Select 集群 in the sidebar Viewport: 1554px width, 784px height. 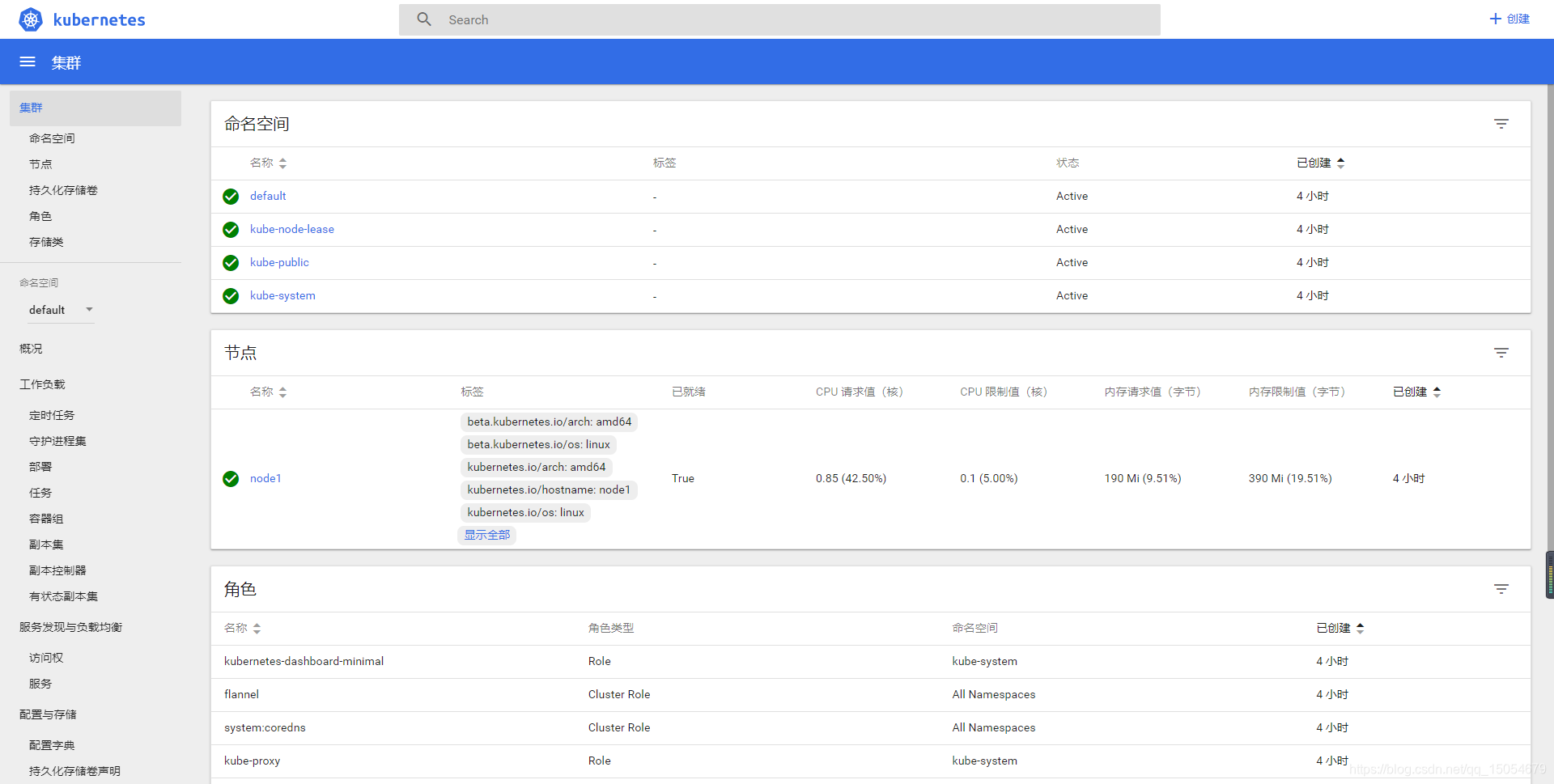[96, 108]
